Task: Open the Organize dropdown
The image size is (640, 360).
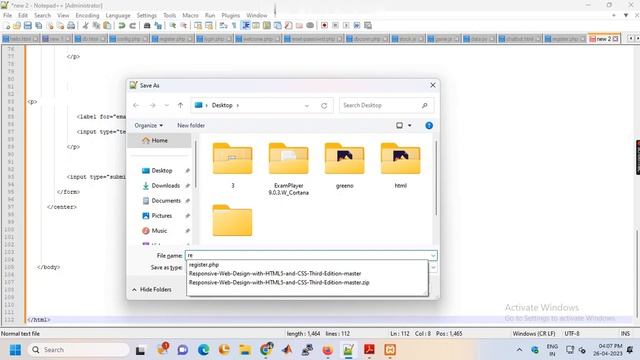Action: [x=149, y=125]
